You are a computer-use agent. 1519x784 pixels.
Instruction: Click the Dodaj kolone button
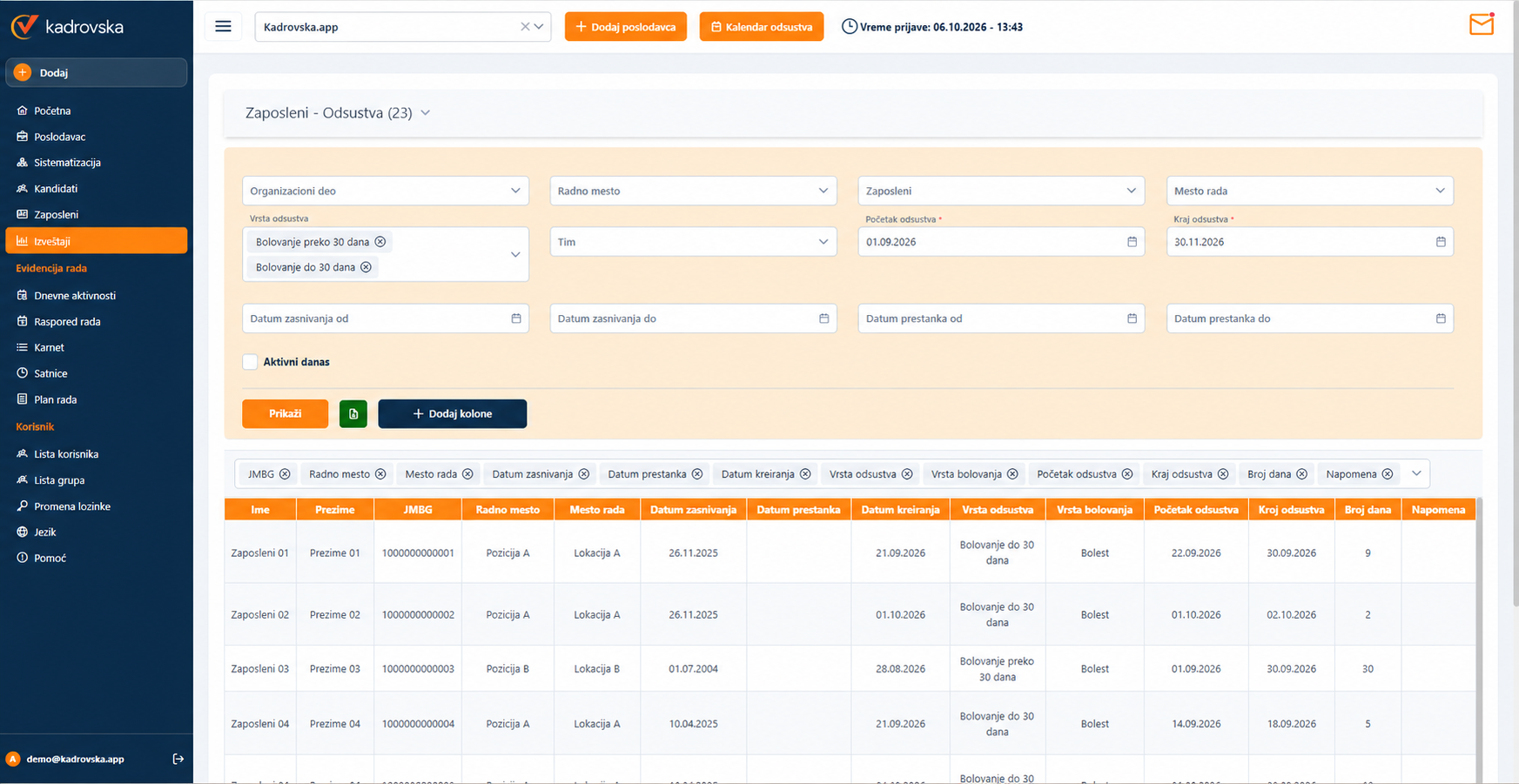[453, 413]
